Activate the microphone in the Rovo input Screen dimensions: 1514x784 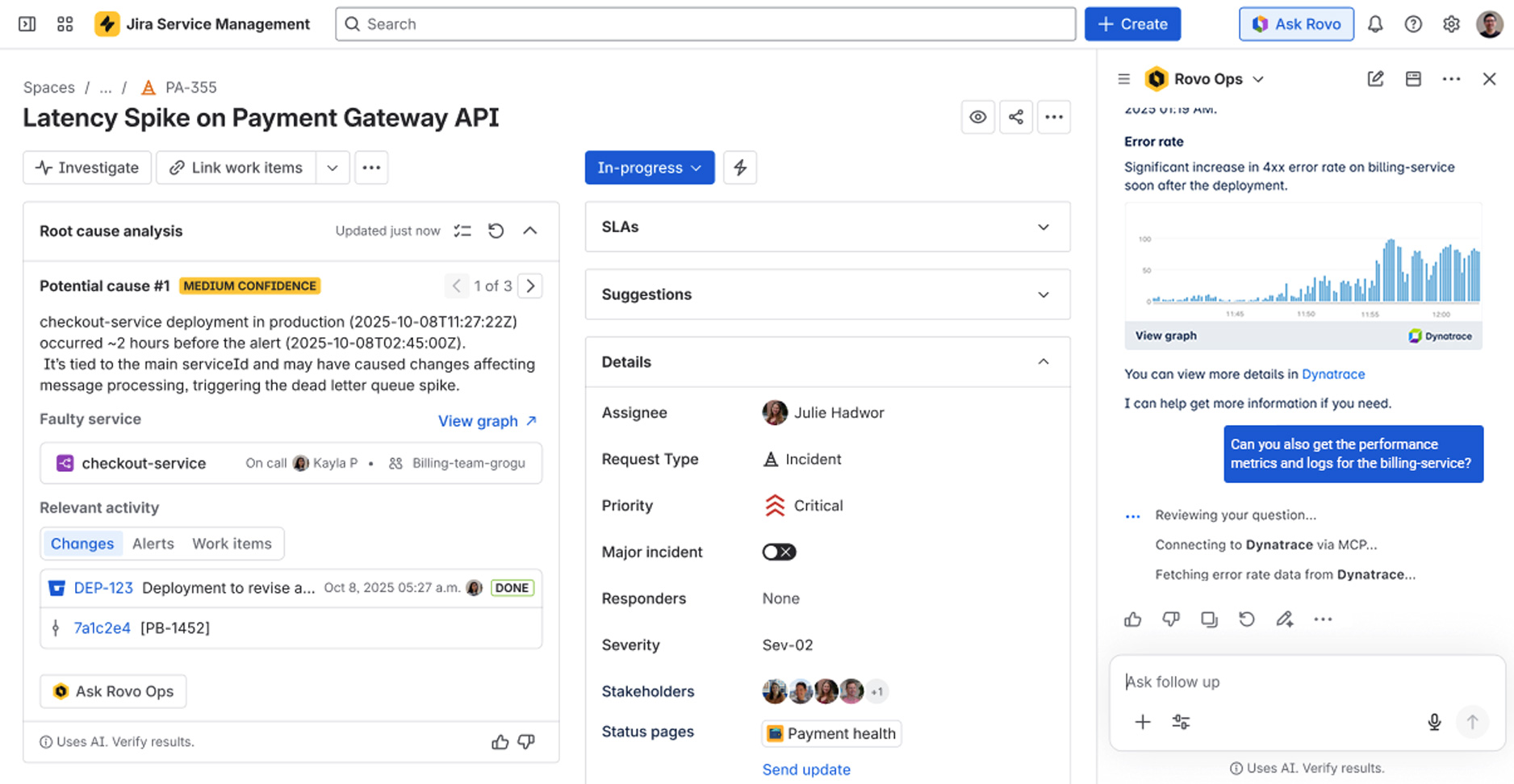point(1434,722)
